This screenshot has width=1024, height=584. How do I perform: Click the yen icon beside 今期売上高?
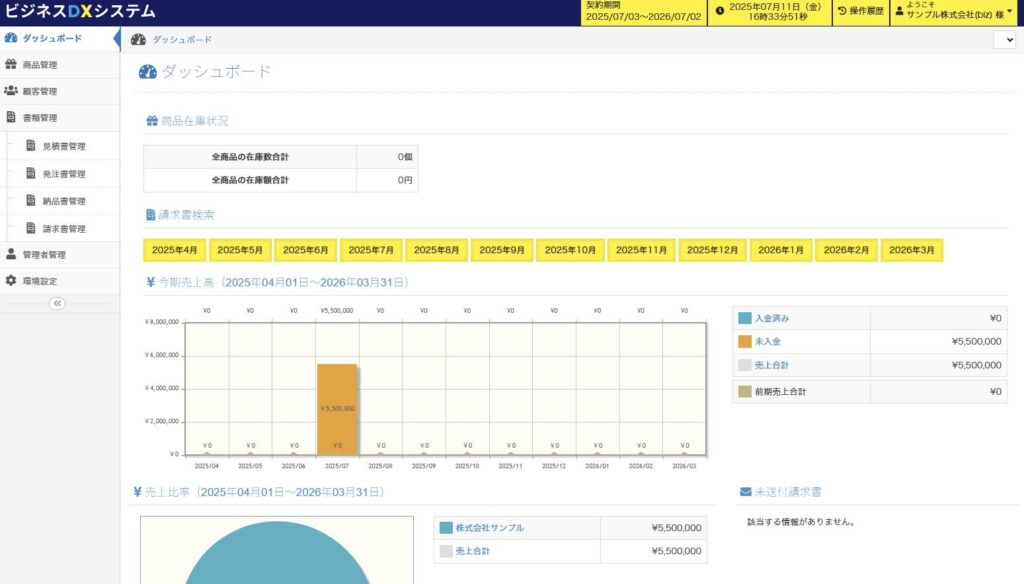pos(150,282)
